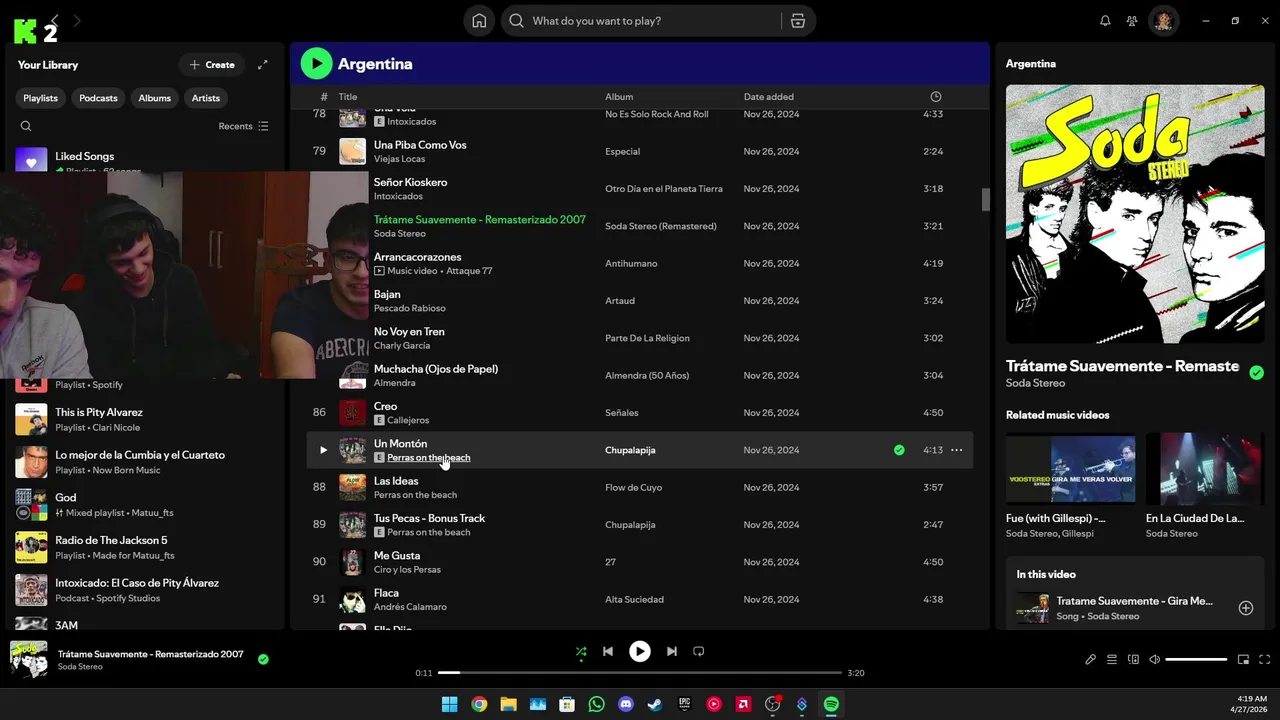Screen dimensions: 1280x720
Task: Open Chrome from the taskbar
Action: click(x=479, y=704)
